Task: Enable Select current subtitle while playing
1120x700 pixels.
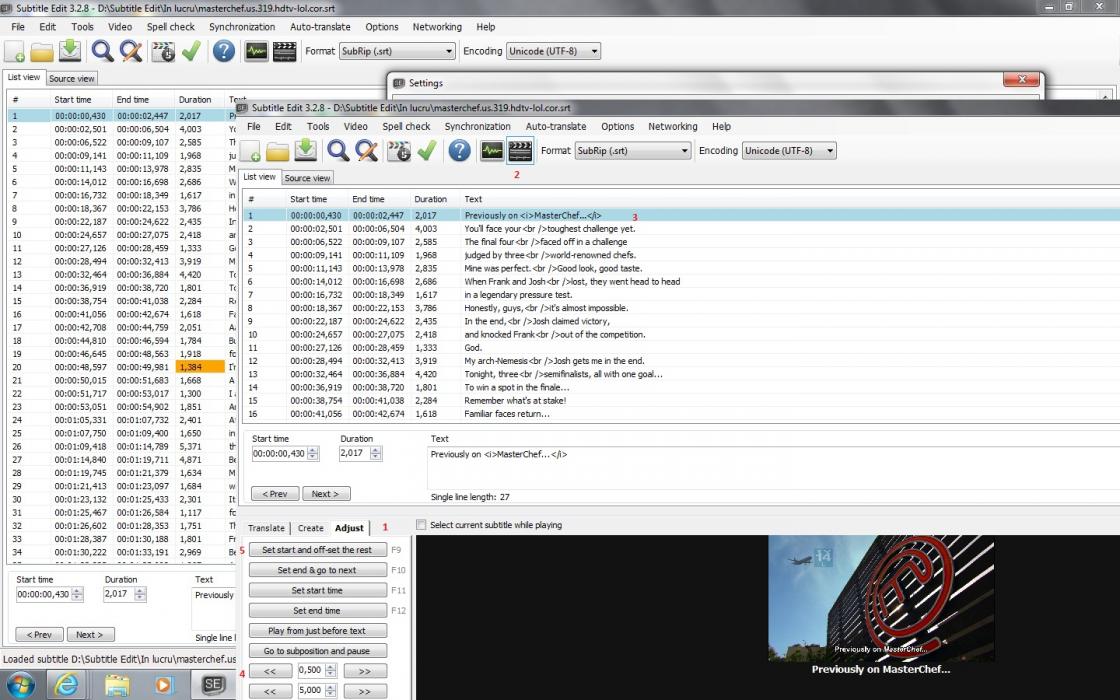Action: point(421,525)
